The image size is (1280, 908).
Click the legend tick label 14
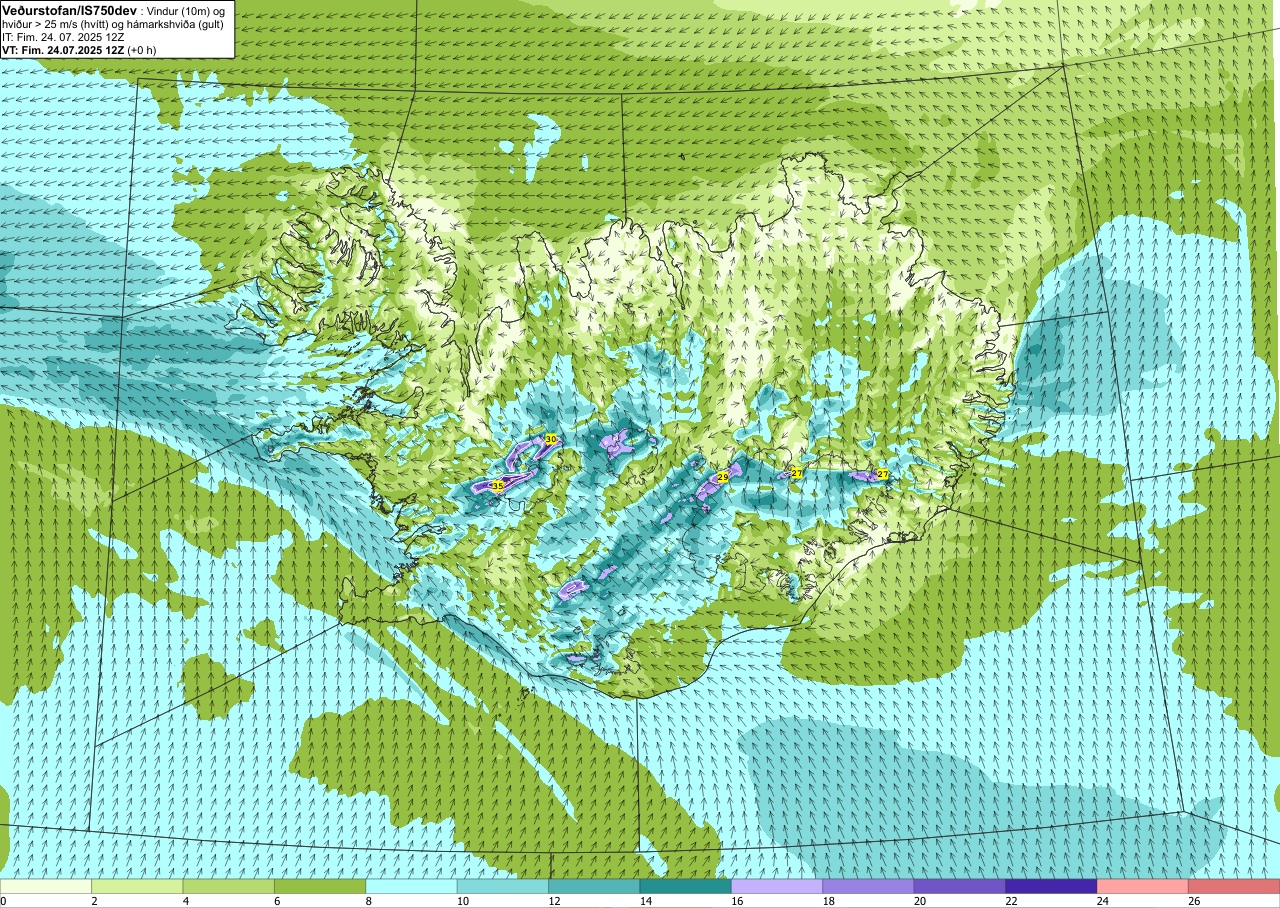(645, 901)
